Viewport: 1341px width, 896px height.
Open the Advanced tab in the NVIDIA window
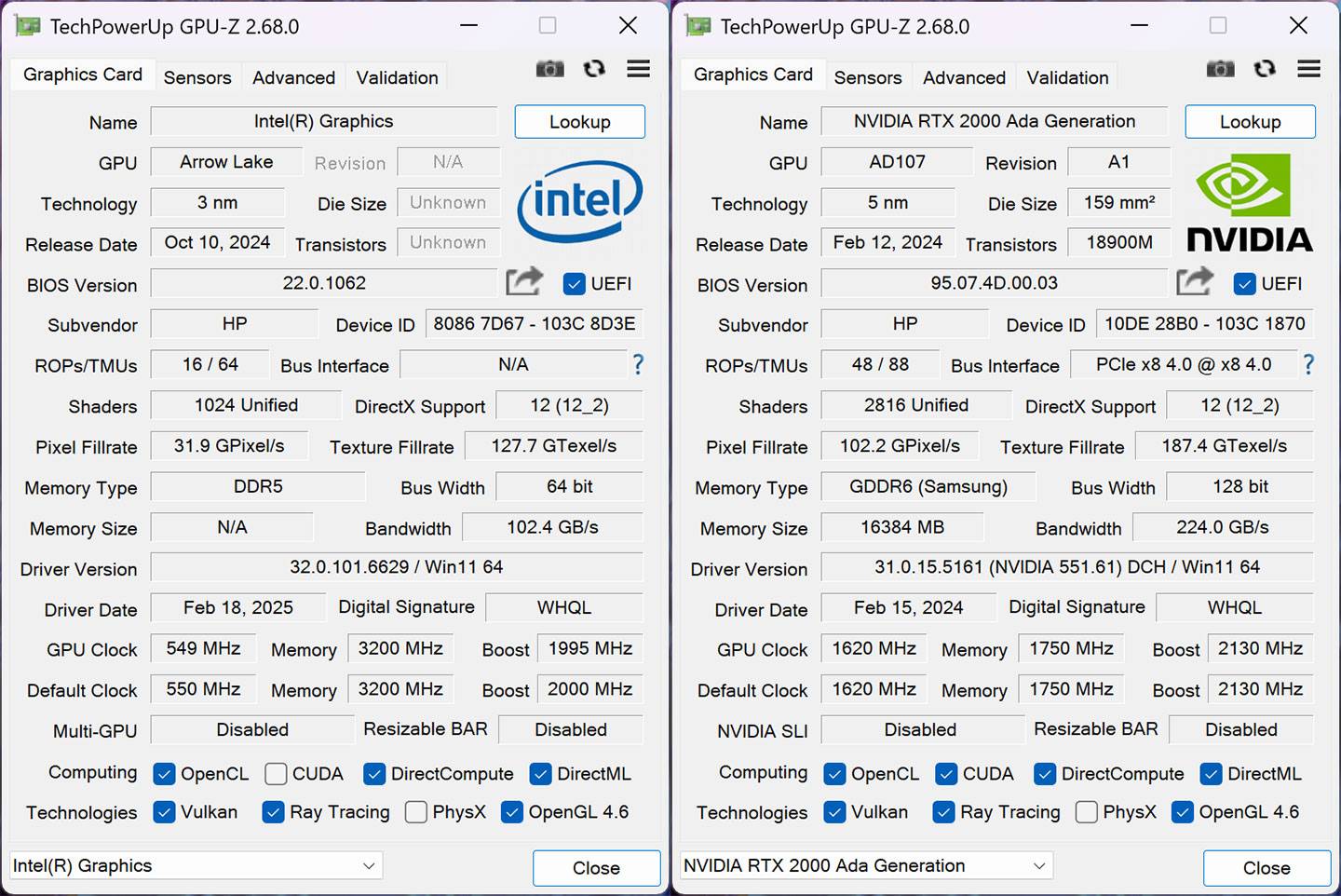point(964,77)
